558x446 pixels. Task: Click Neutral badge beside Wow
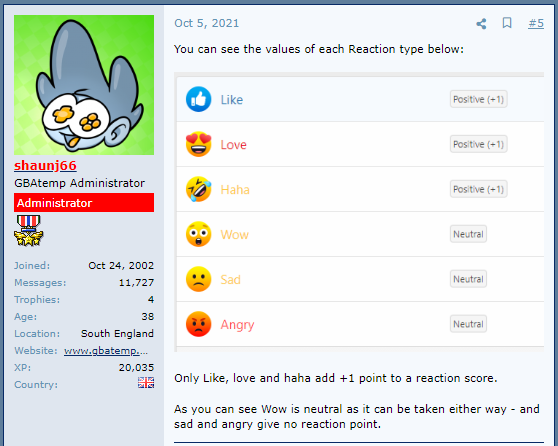[x=468, y=234]
